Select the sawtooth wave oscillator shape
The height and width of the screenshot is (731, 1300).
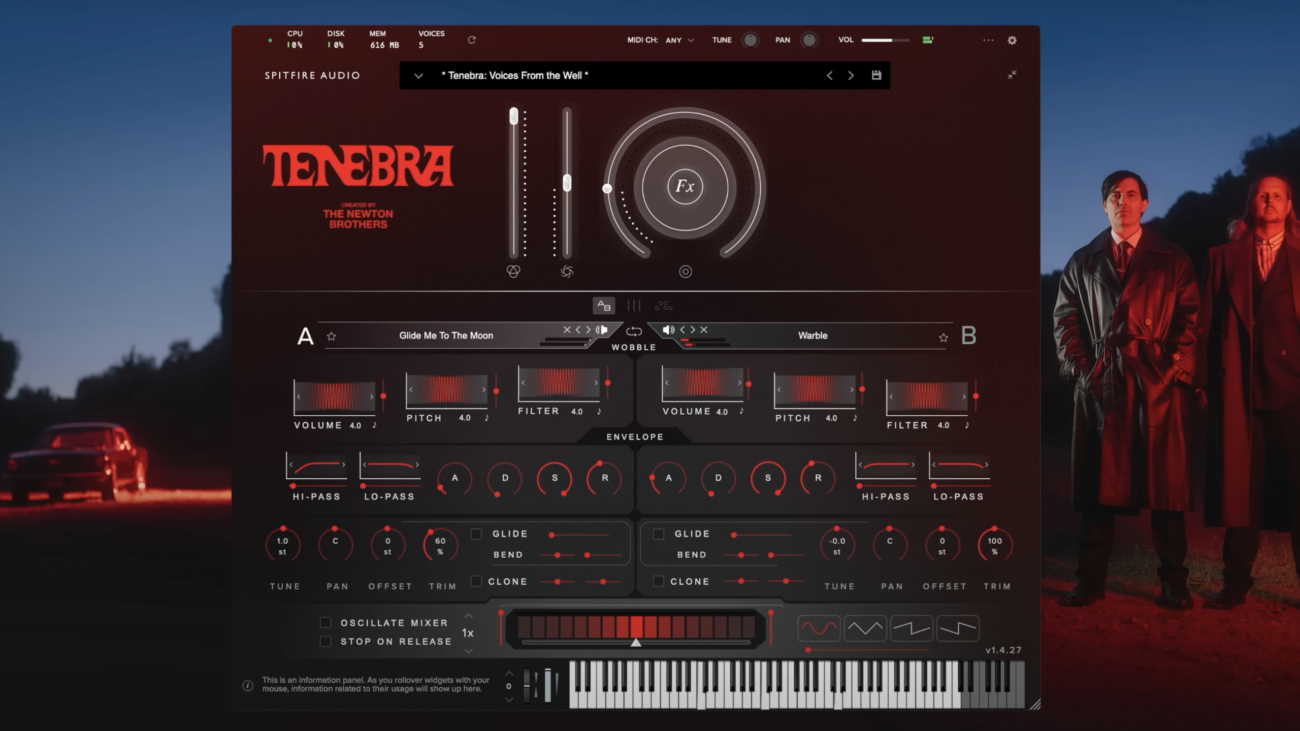point(911,628)
